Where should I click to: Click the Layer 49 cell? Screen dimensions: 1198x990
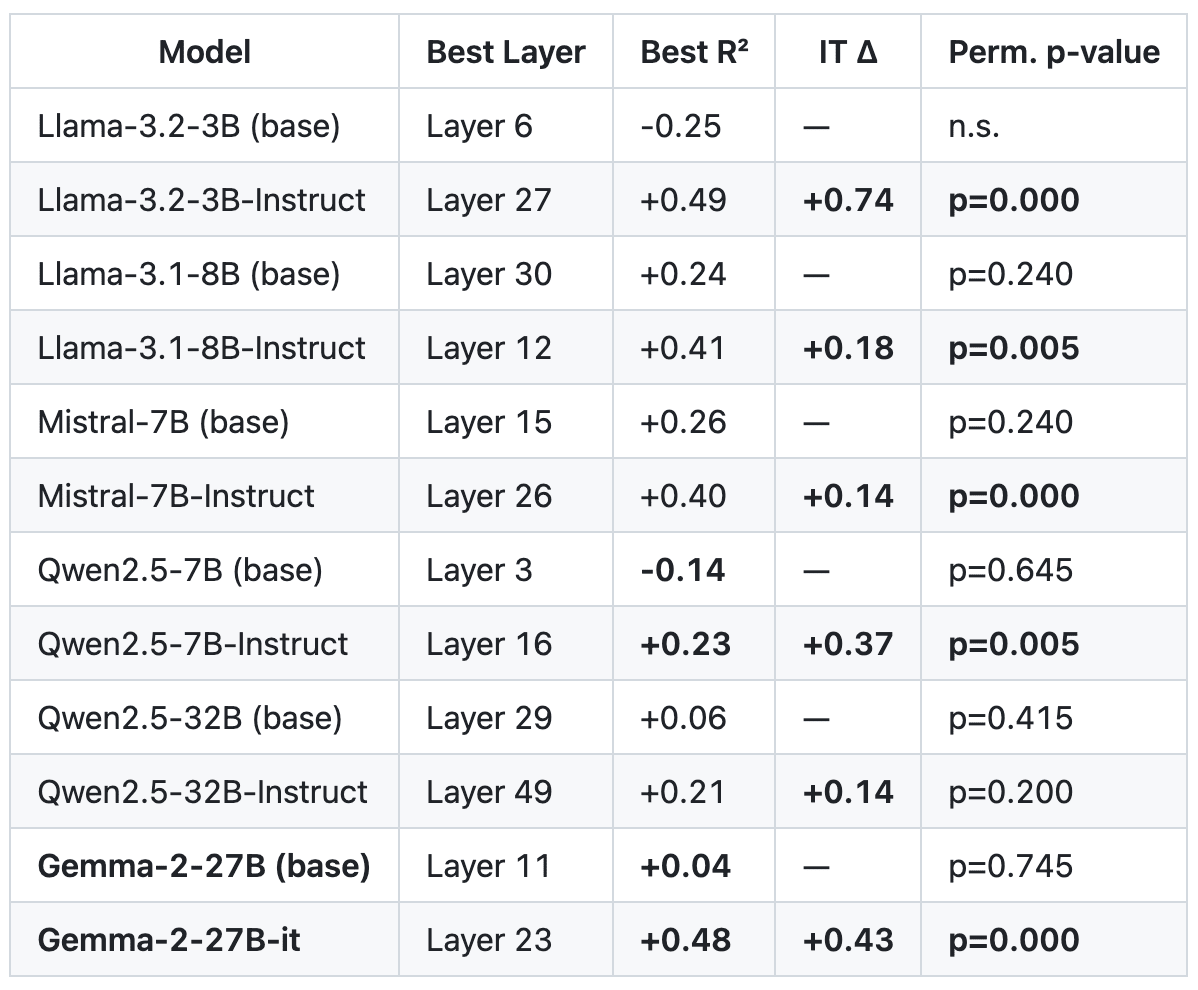pyautogui.click(x=489, y=792)
